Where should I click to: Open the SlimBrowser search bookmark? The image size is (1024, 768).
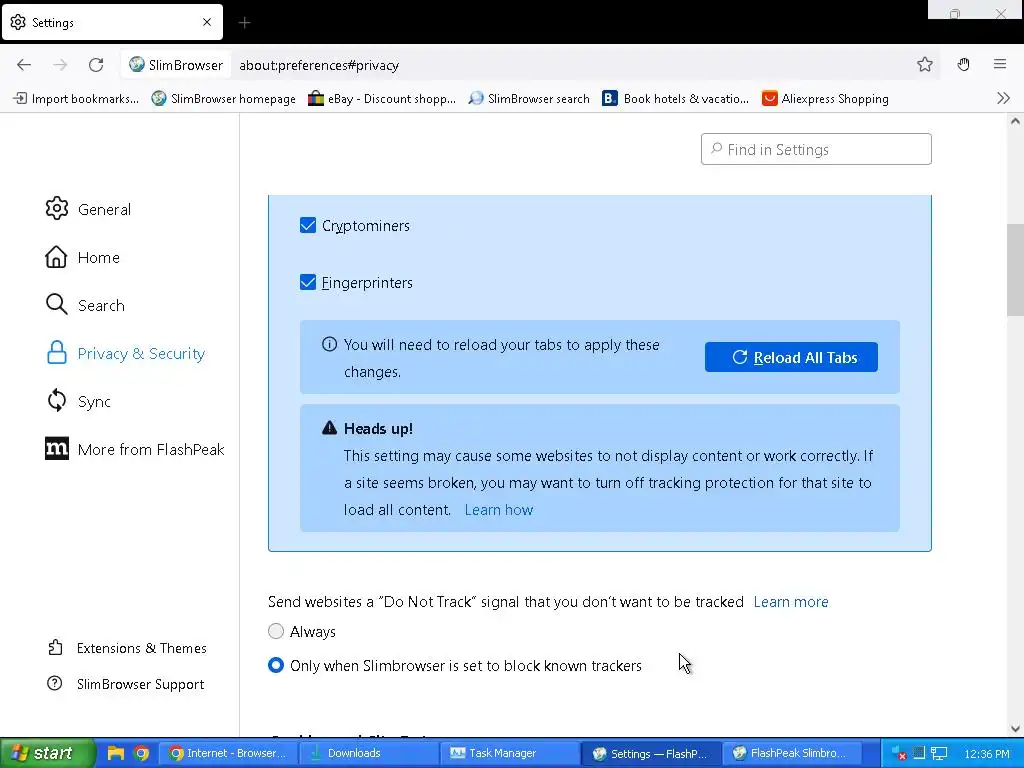coord(529,99)
